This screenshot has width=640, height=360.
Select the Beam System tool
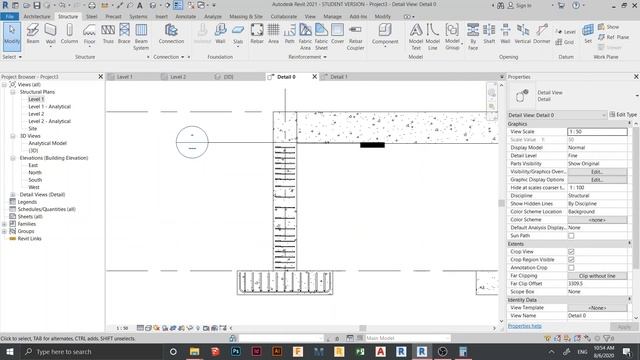[x=141, y=37]
